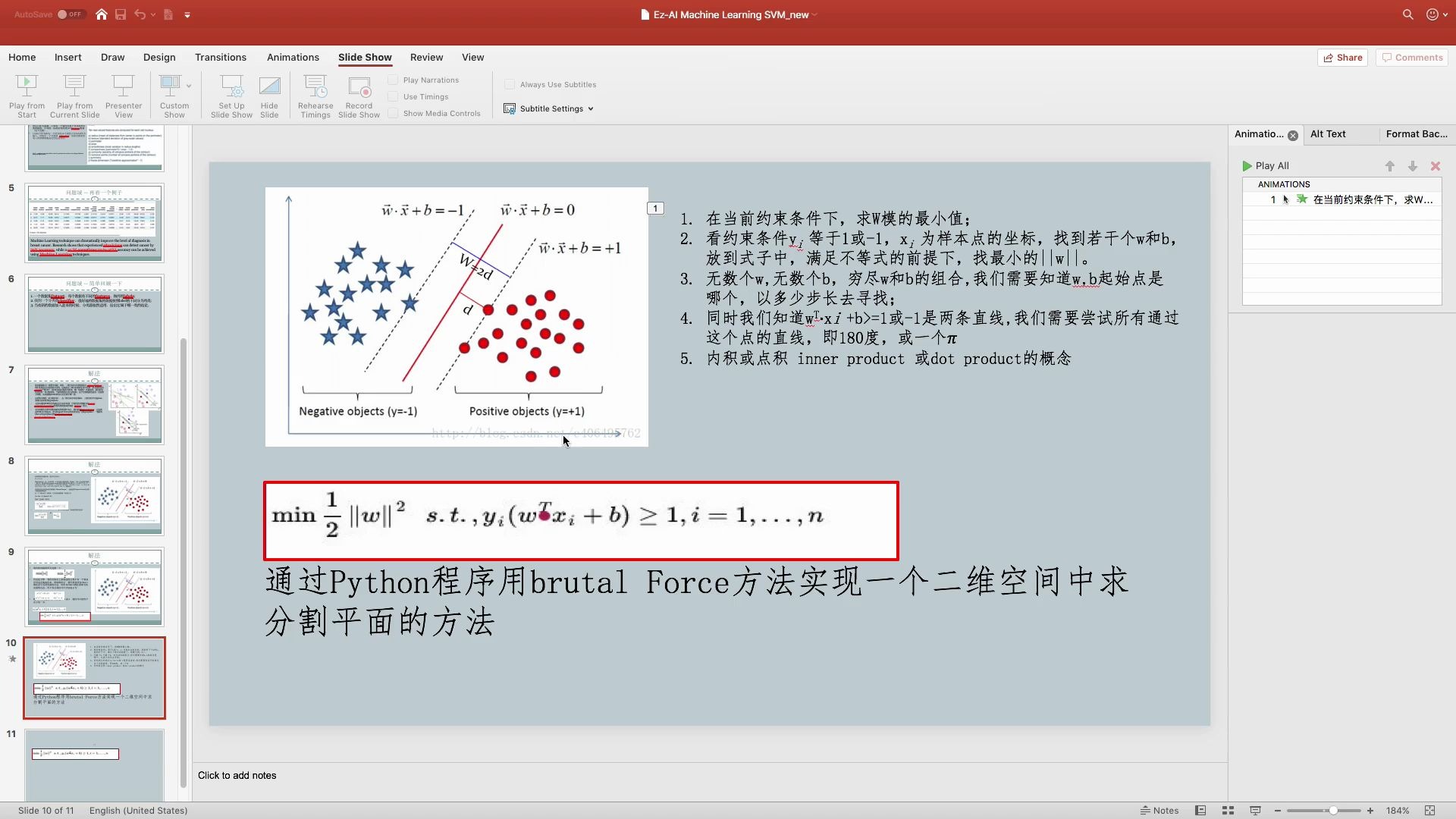Expand the Custom Show dropdown arrow
The height and width of the screenshot is (819, 1456).
[188, 85]
